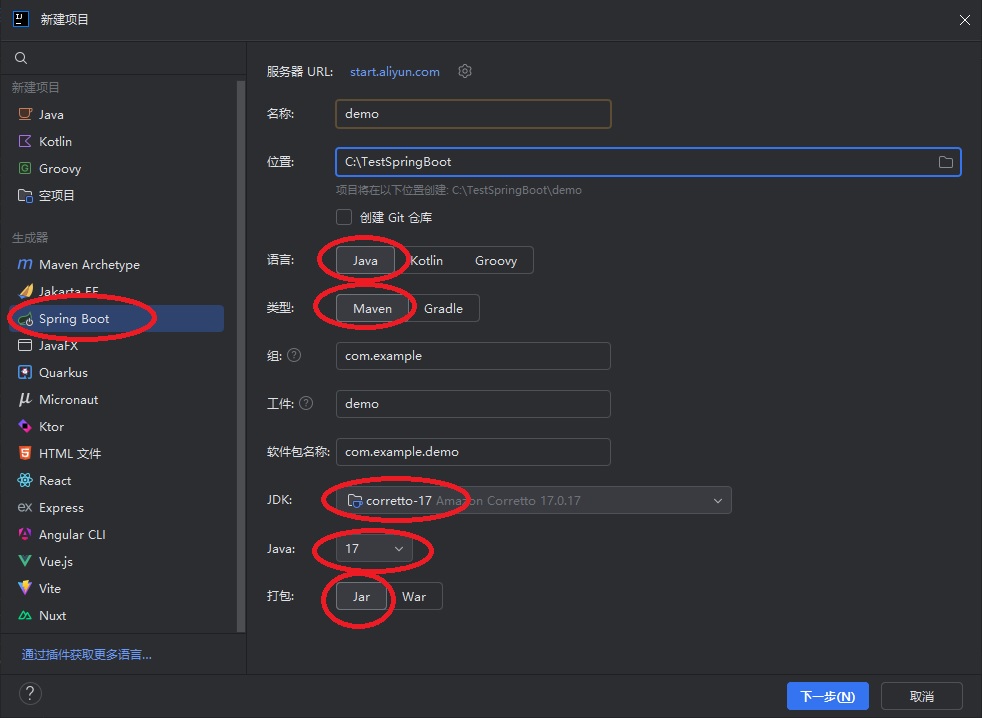Screen dimensions: 982x718
Task: Select Kotlin as the language
Action: coord(426,260)
